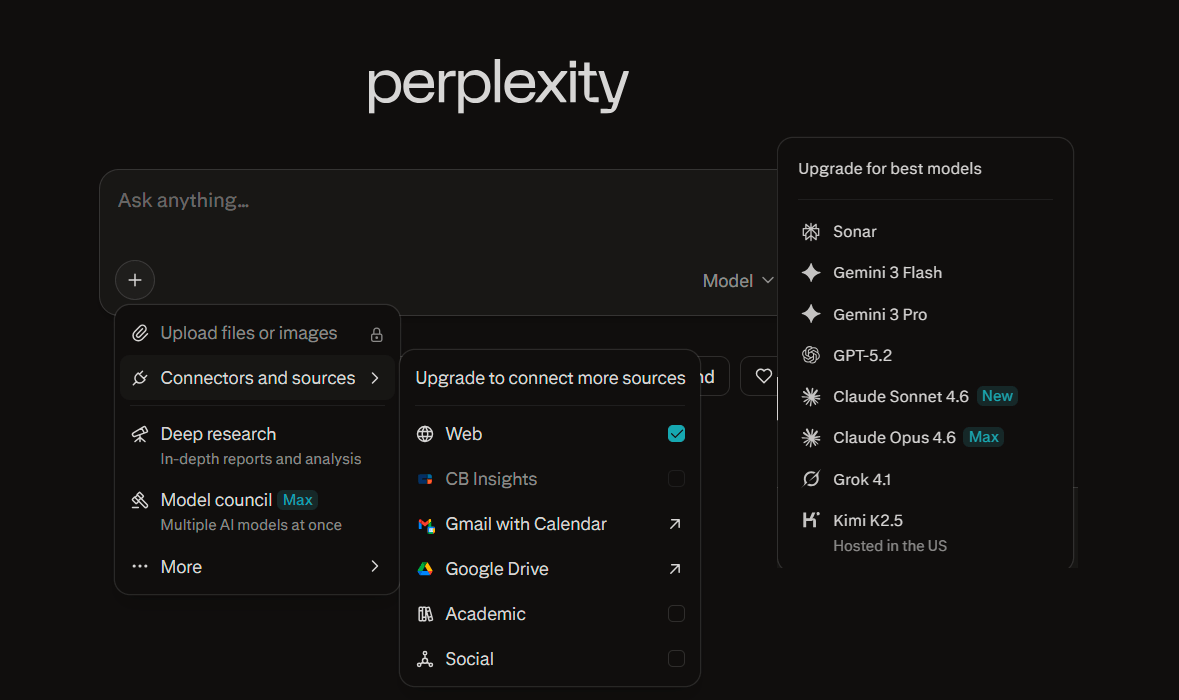This screenshot has height=700, width=1179.
Task: Click the Gemini 3 Pro sparkle icon
Action: 811,314
